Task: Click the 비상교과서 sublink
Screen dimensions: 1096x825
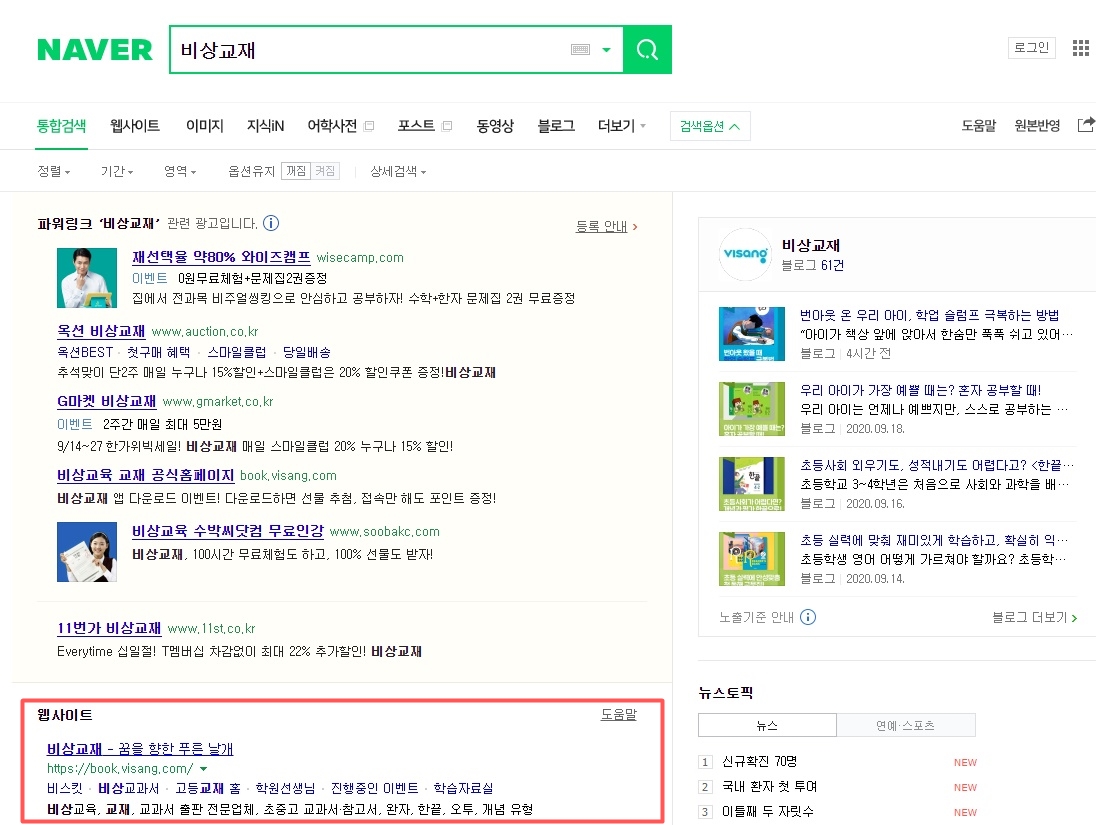Action: (x=129, y=788)
